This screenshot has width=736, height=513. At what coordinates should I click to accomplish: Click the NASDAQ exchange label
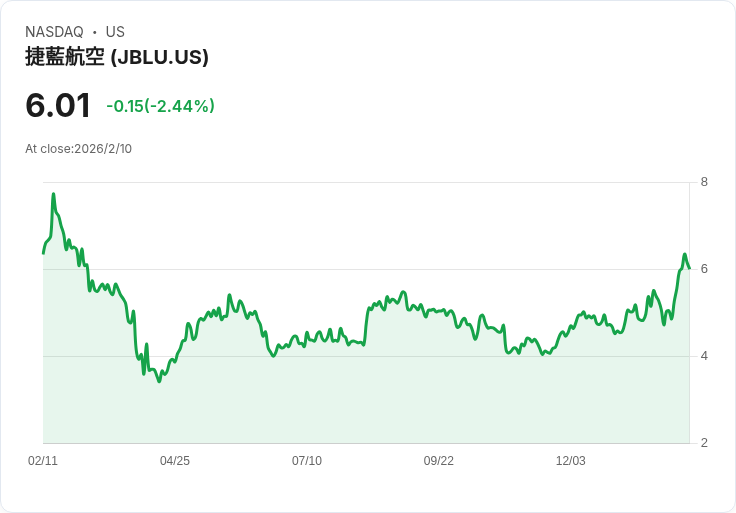click(x=54, y=32)
